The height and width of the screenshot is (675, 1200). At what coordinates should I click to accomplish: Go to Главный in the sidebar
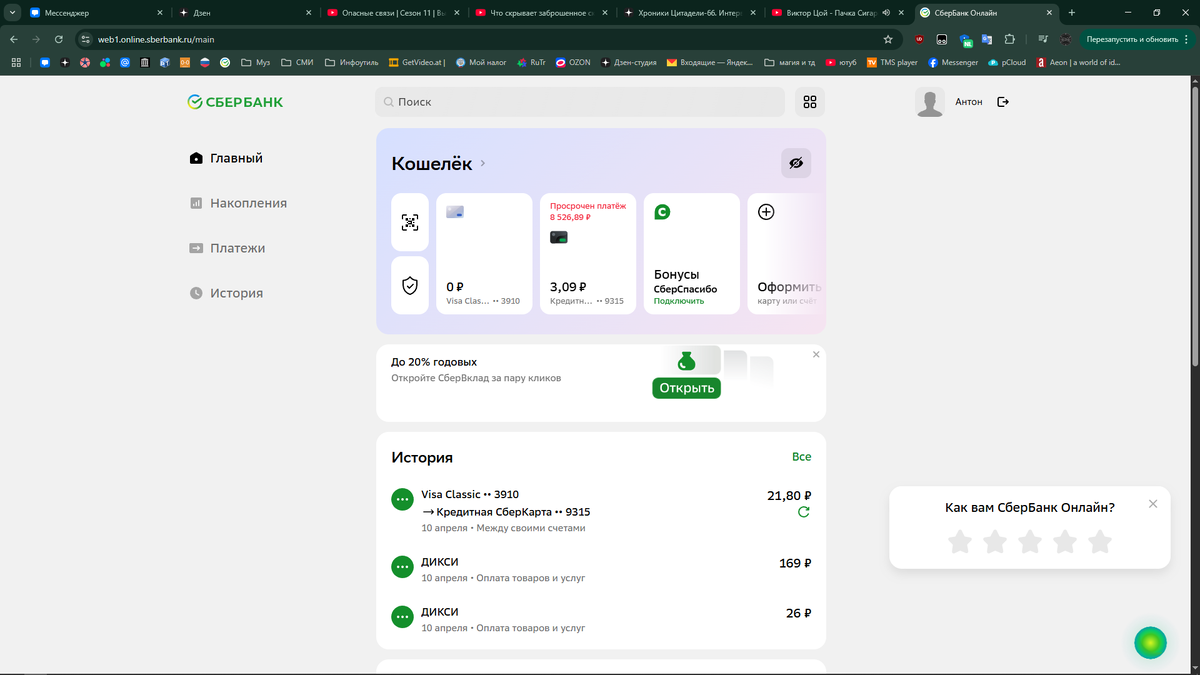(227, 158)
